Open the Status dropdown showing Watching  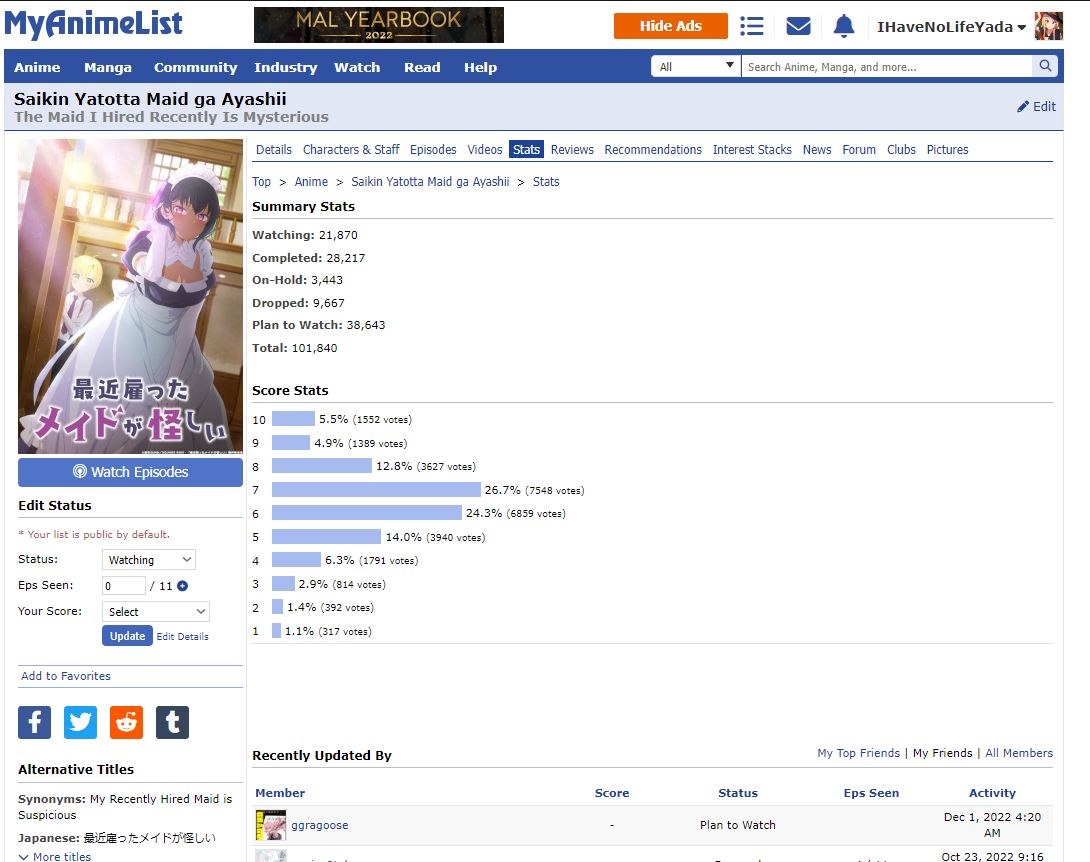(148, 560)
